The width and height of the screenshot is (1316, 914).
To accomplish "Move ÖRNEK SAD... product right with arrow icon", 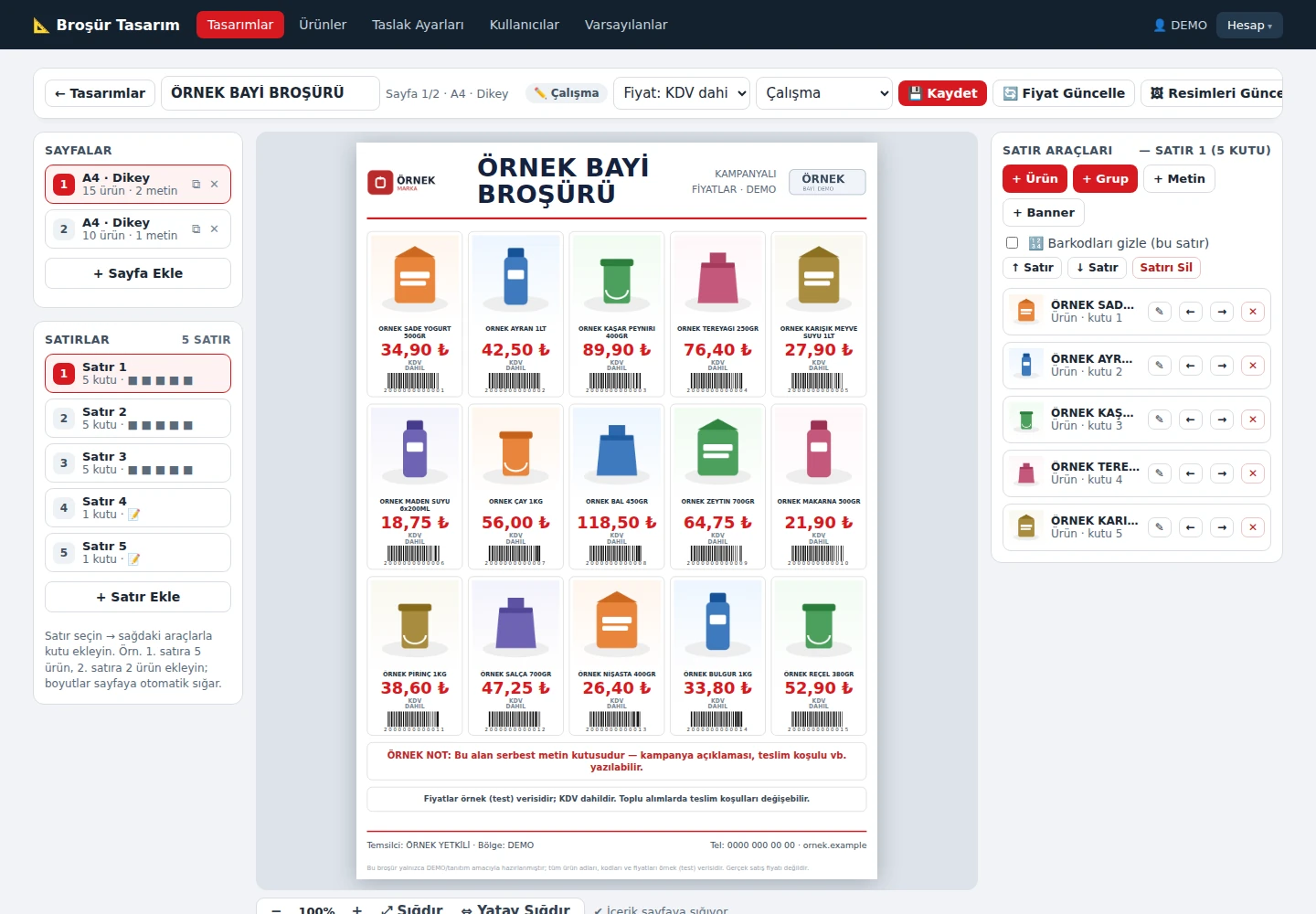I will (x=1222, y=312).
